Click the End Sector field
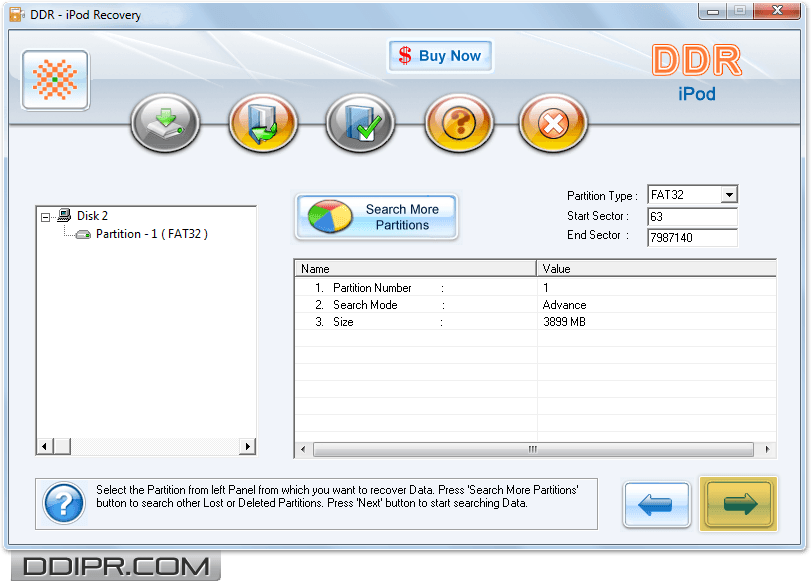 click(x=692, y=237)
